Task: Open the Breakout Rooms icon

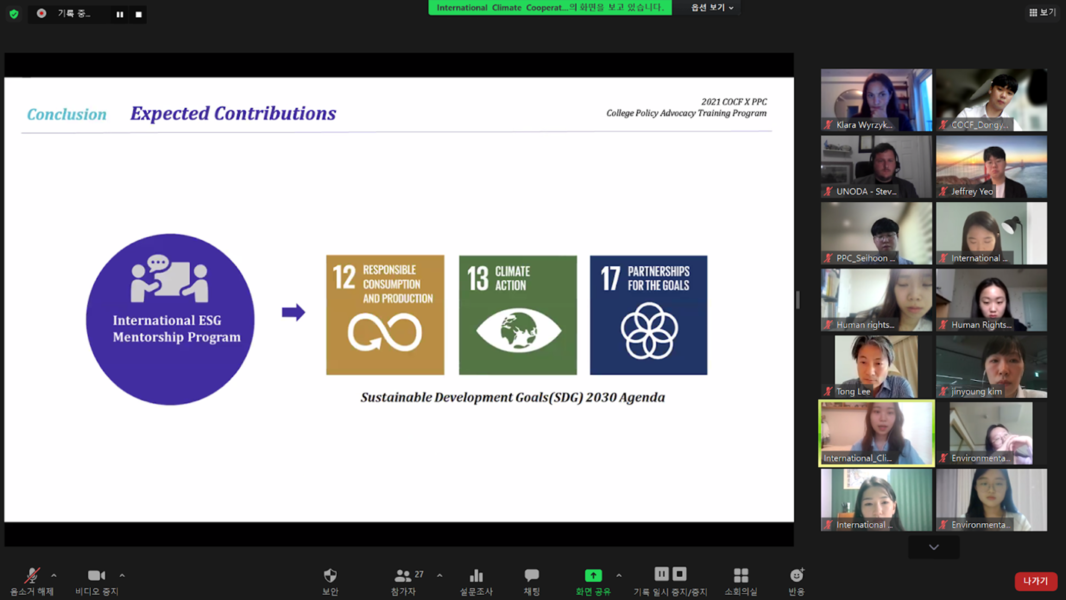Action: 740,577
